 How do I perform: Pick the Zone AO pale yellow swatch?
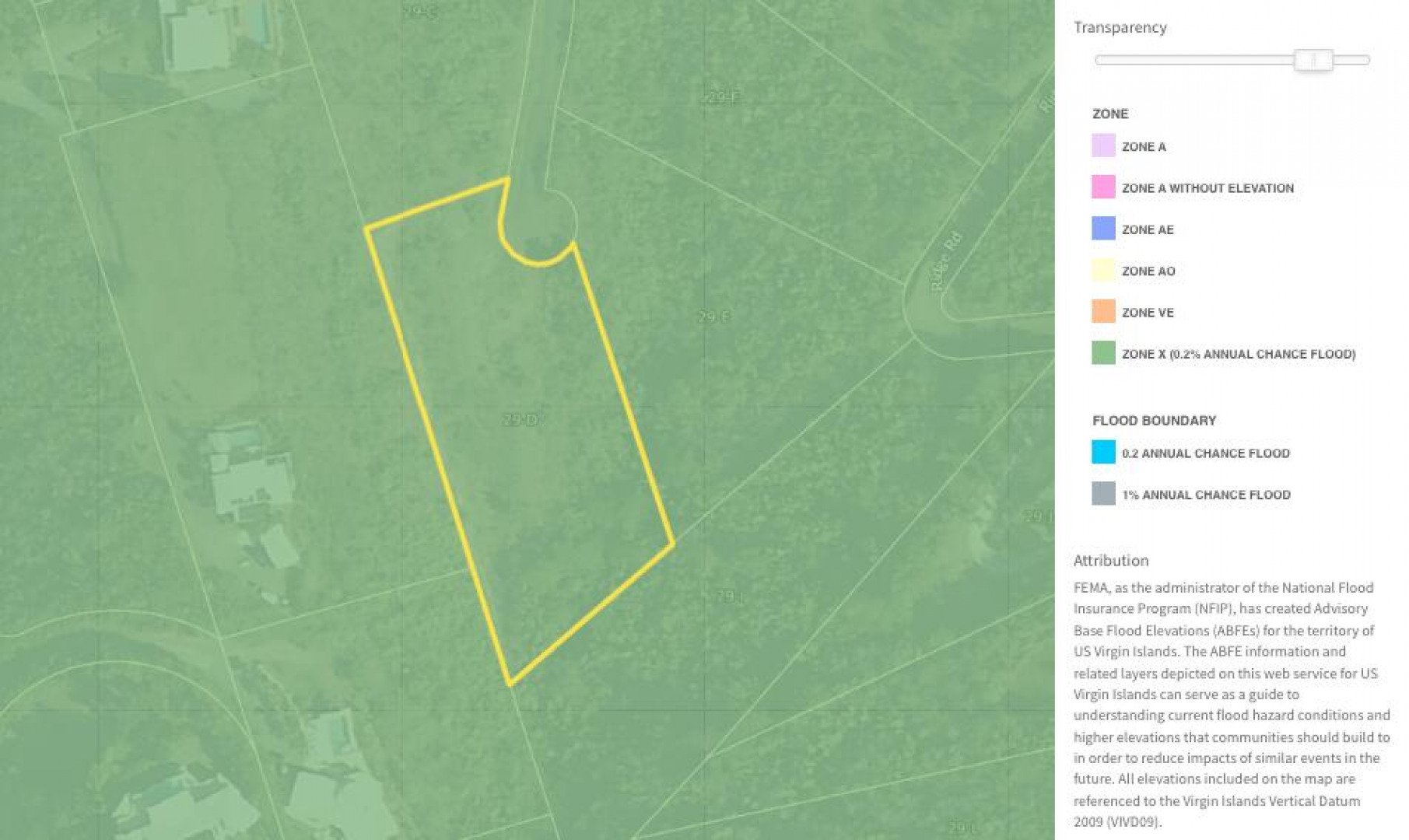click(x=1102, y=271)
